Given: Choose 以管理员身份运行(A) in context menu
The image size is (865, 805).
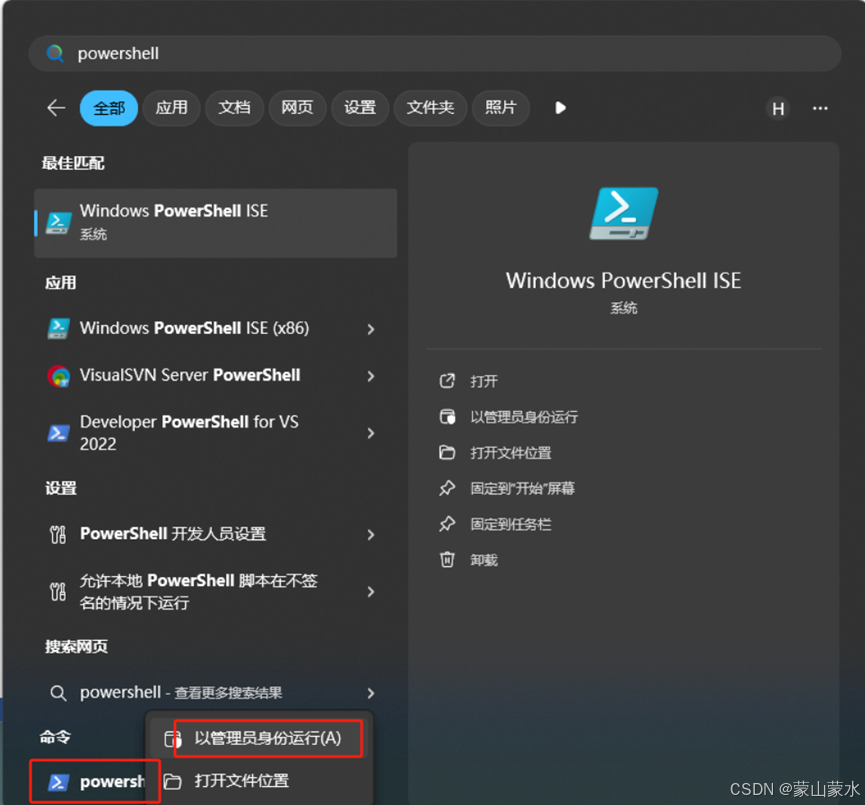Looking at the screenshot, I should pyautogui.click(x=259, y=738).
